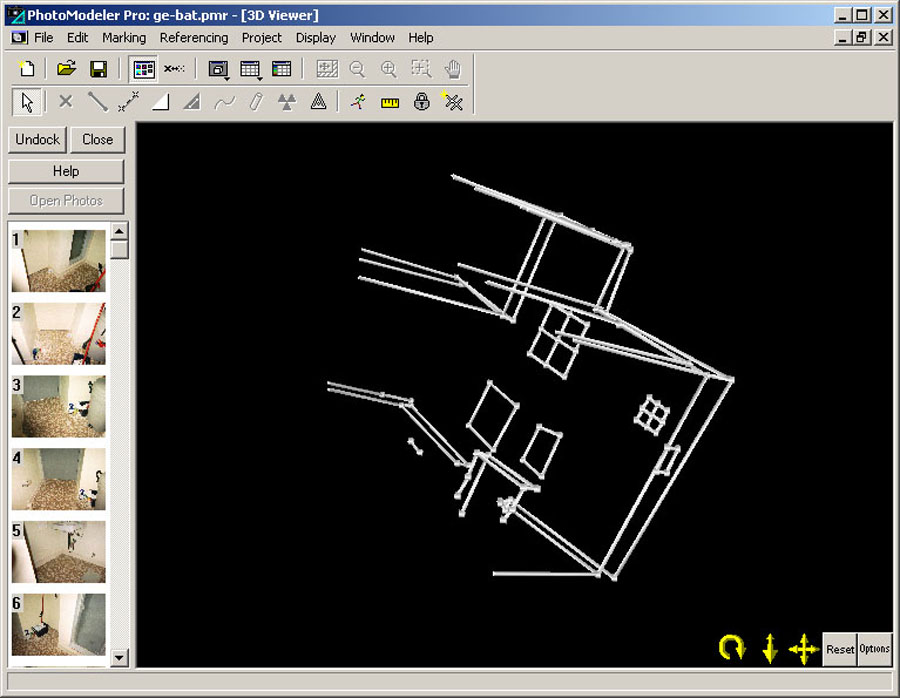Image resolution: width=900 pixels, height=698 pixels.
Task: Select photo thumbnail 2
Action: tap(59, 334)
